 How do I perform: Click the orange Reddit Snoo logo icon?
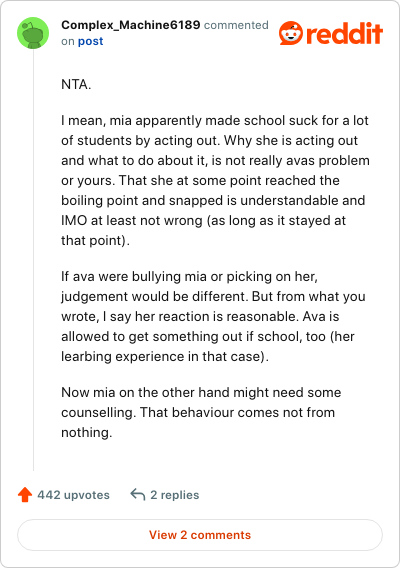(291, 33)
